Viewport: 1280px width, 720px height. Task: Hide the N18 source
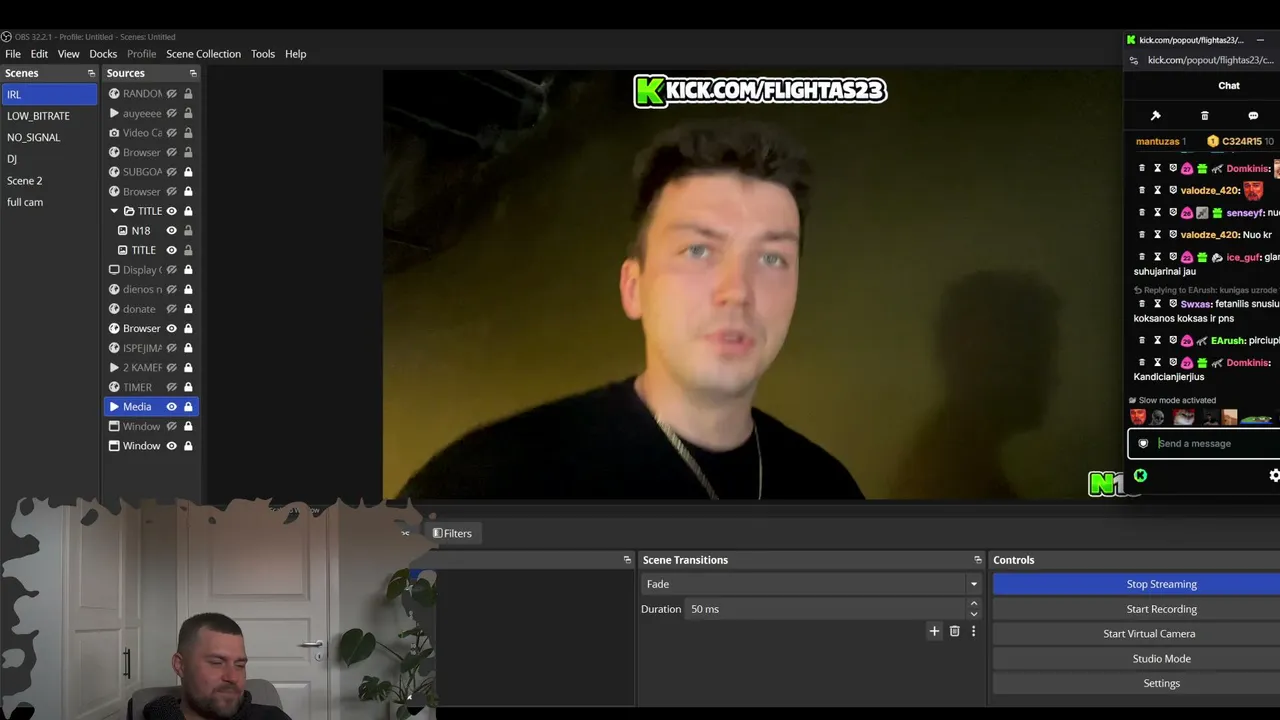click(x=171, y=231)
